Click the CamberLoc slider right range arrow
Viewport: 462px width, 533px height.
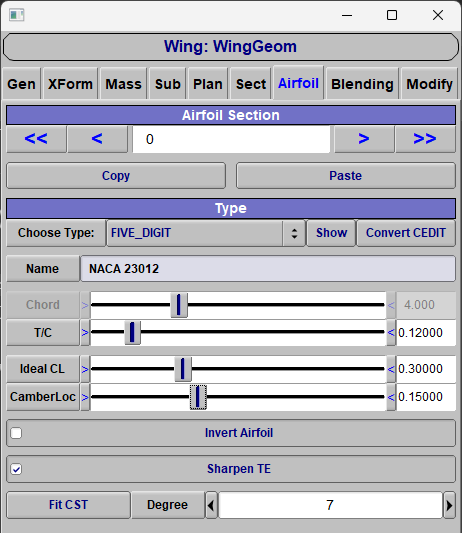pyautogui.click(x=391, y=397)
